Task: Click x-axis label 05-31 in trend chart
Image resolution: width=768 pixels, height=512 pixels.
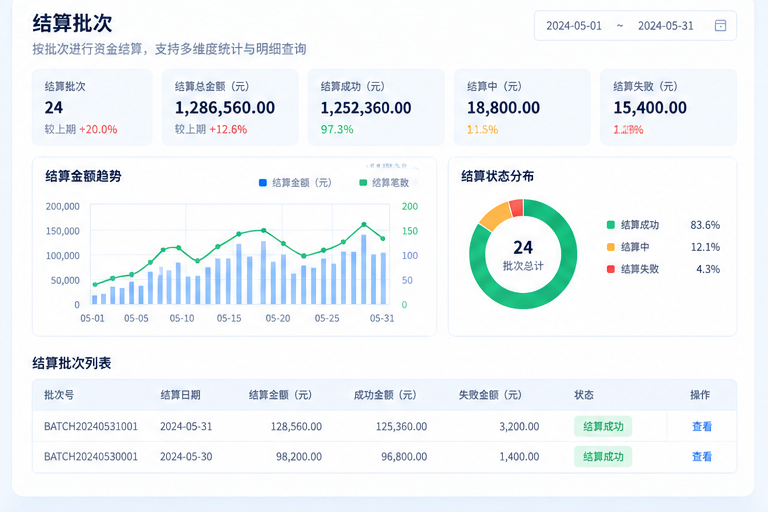Action: [x=382, y=318]
